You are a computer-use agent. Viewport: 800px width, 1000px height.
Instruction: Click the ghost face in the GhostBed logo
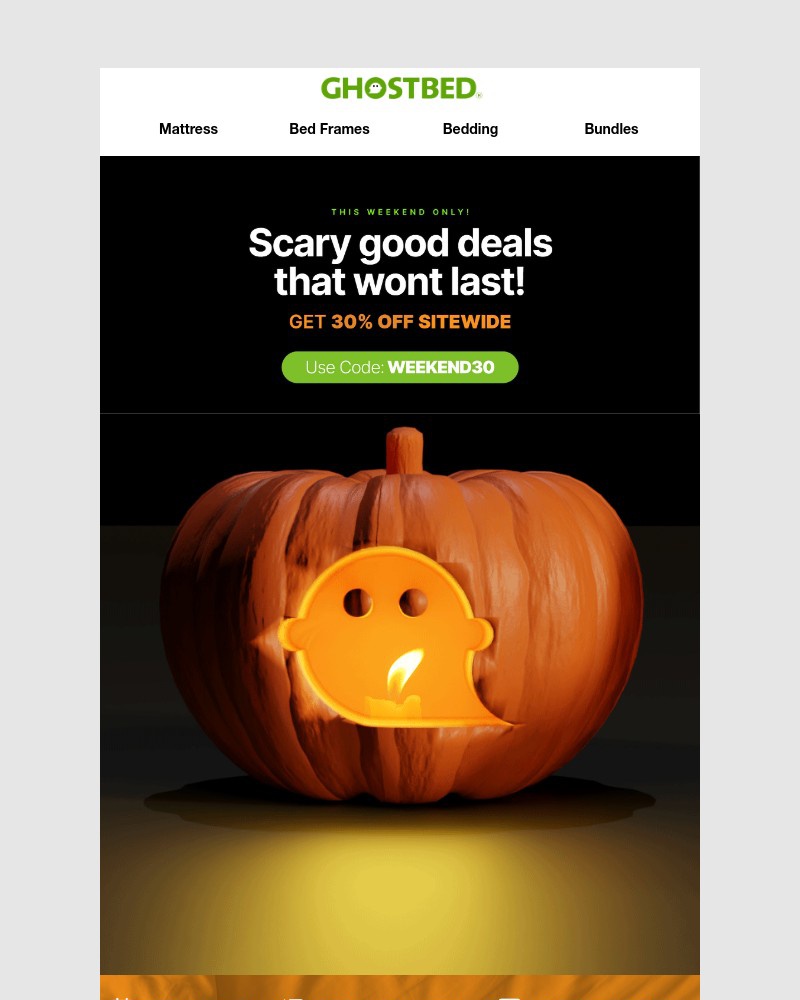(375, 88)
